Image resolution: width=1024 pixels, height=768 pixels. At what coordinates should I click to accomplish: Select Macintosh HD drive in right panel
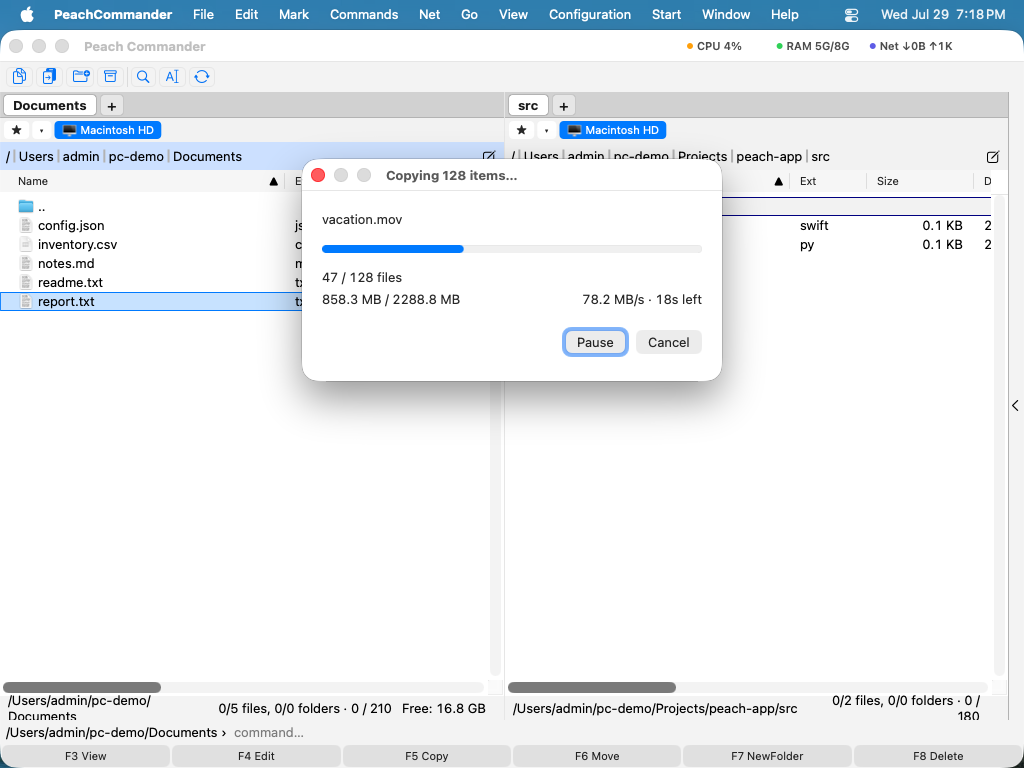point(613,130)
